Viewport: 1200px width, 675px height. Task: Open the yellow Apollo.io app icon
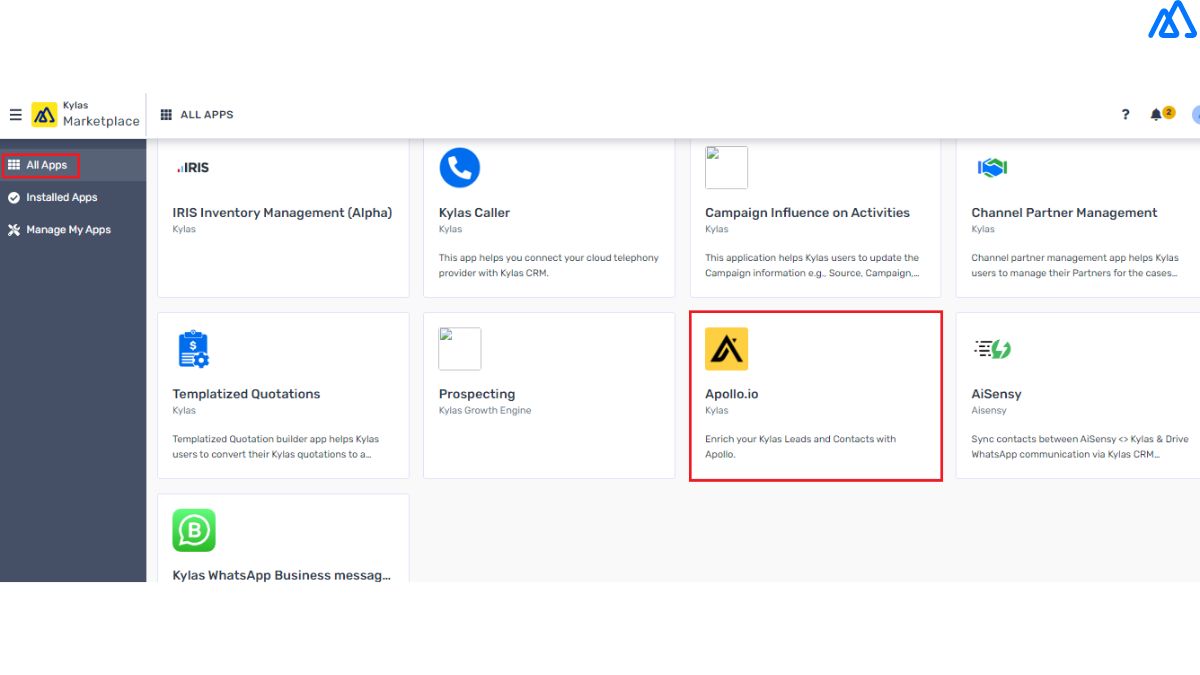(x=726, y=348)
